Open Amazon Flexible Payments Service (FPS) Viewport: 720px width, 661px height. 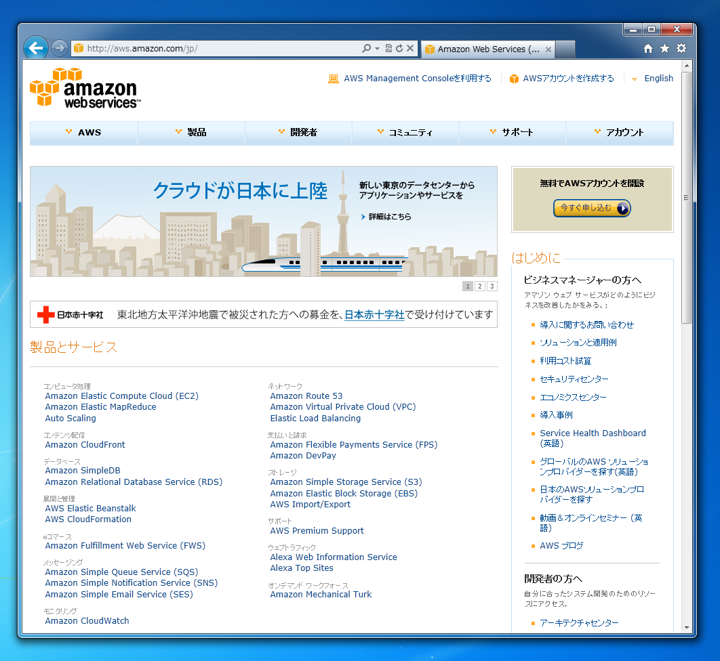coord(354,444)
